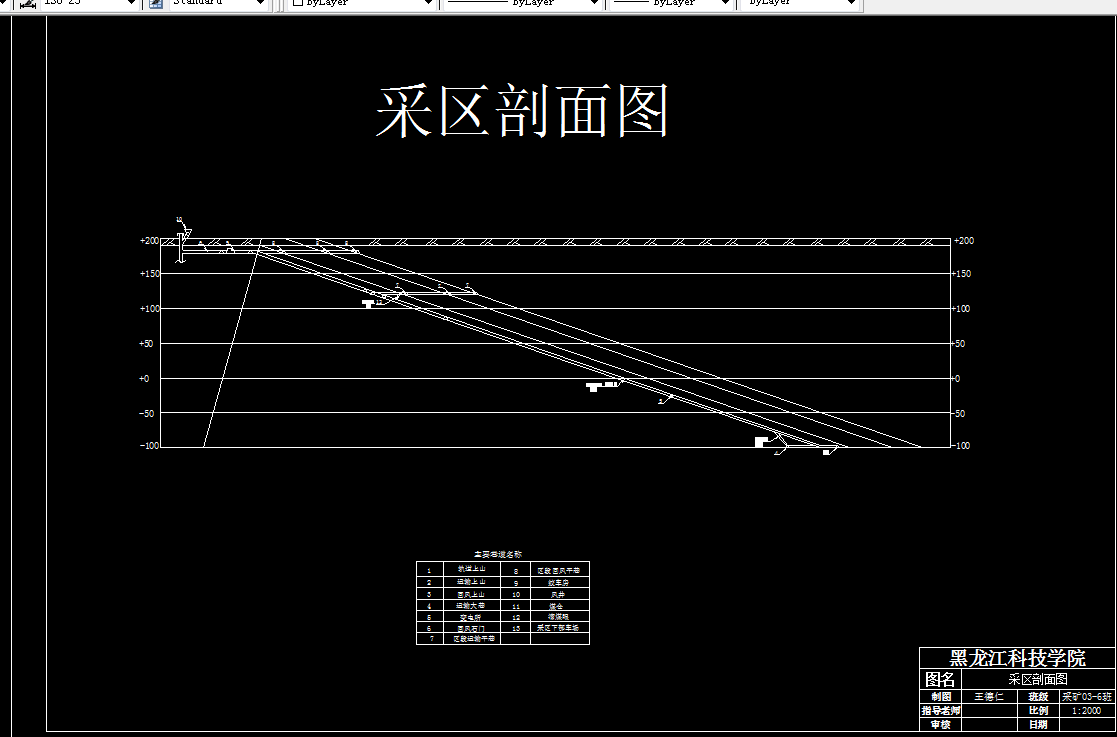Select the +150 elevation label on left
Viewport: 1117px width, 737px height.
coord(149,273)
